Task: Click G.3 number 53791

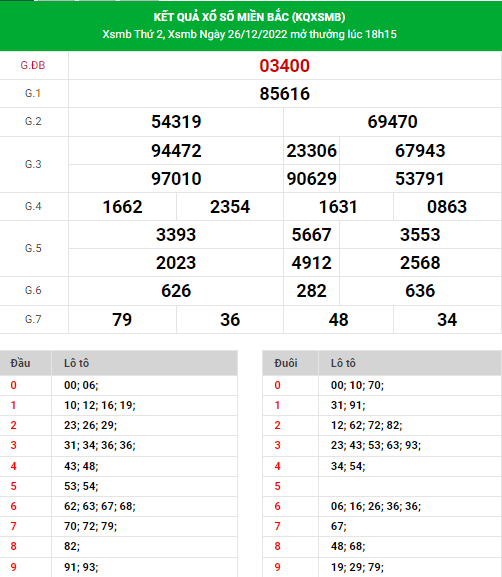Action: pos(420,179)
